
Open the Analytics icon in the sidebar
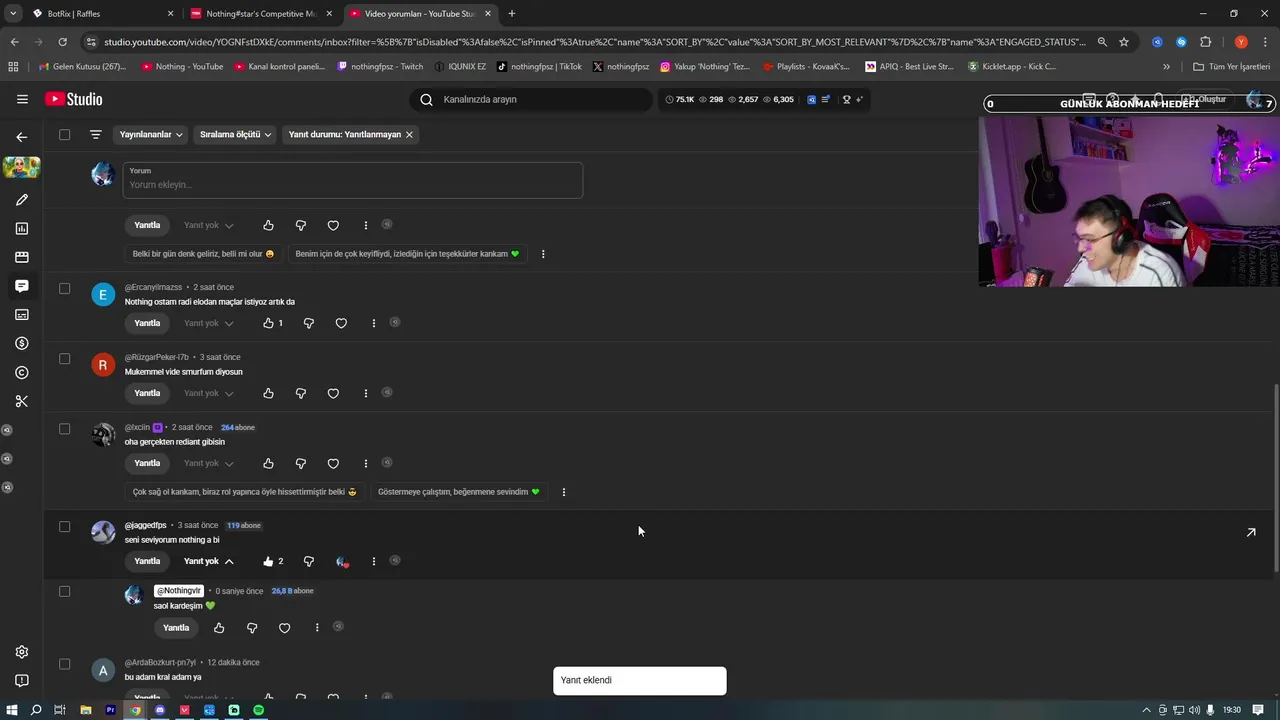click(22, 229)
